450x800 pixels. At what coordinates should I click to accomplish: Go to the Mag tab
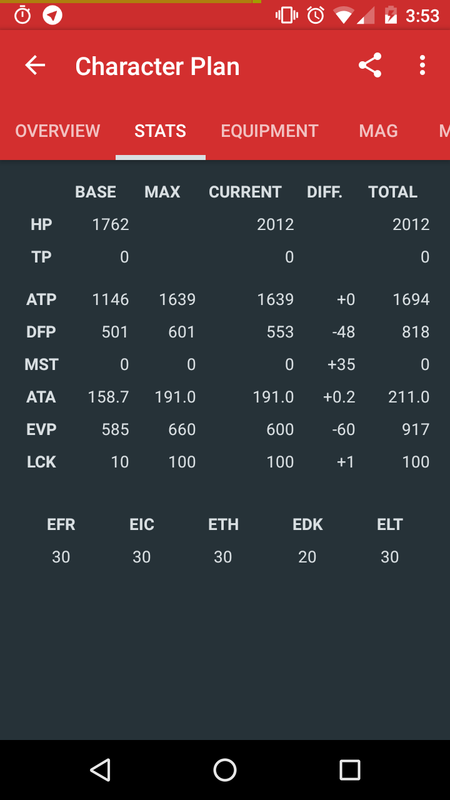click(x=378, y=131)
